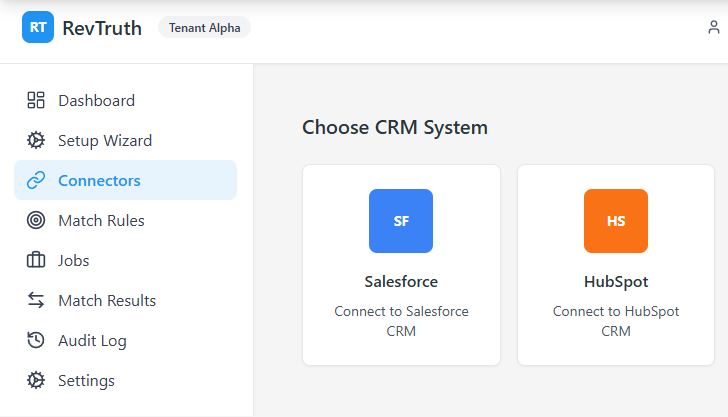
Task: Select the Salesforce CRM card
Action: pyautogui.click(x=401, y=265)
